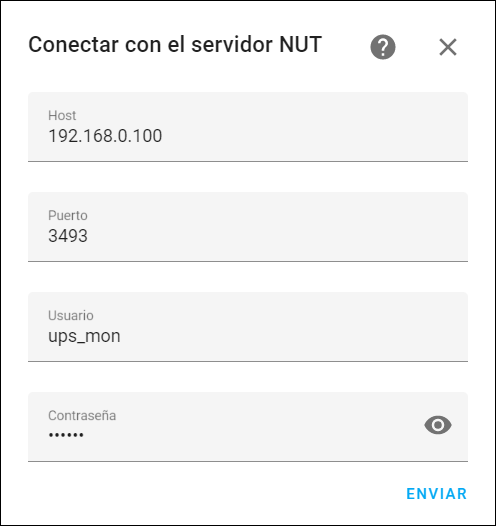Select the 'Puerto' field label

(68, 215)
